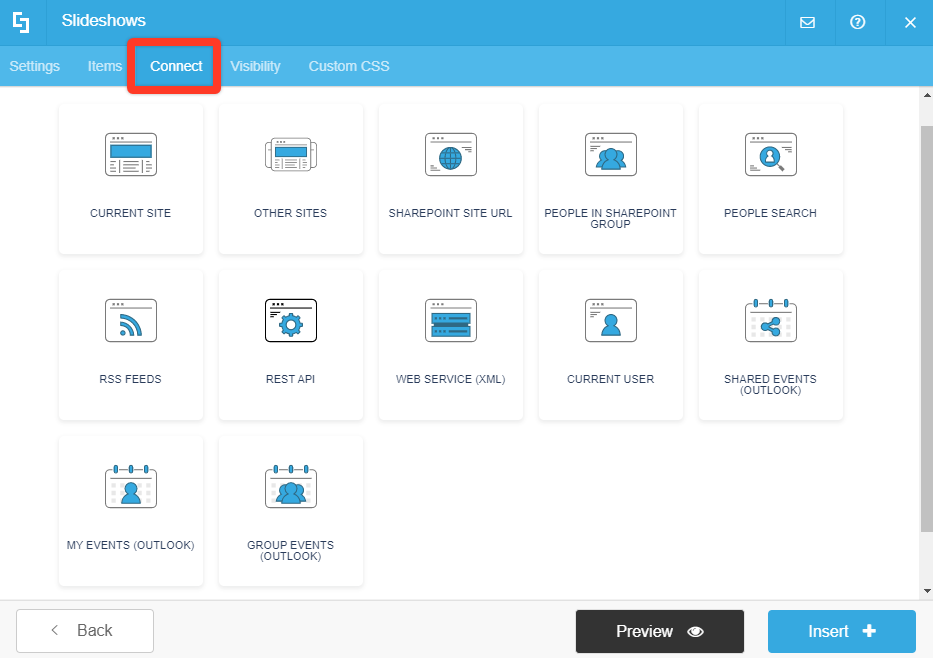
Task: Choose the RSS Feeds icon
Action: (131, 321)
